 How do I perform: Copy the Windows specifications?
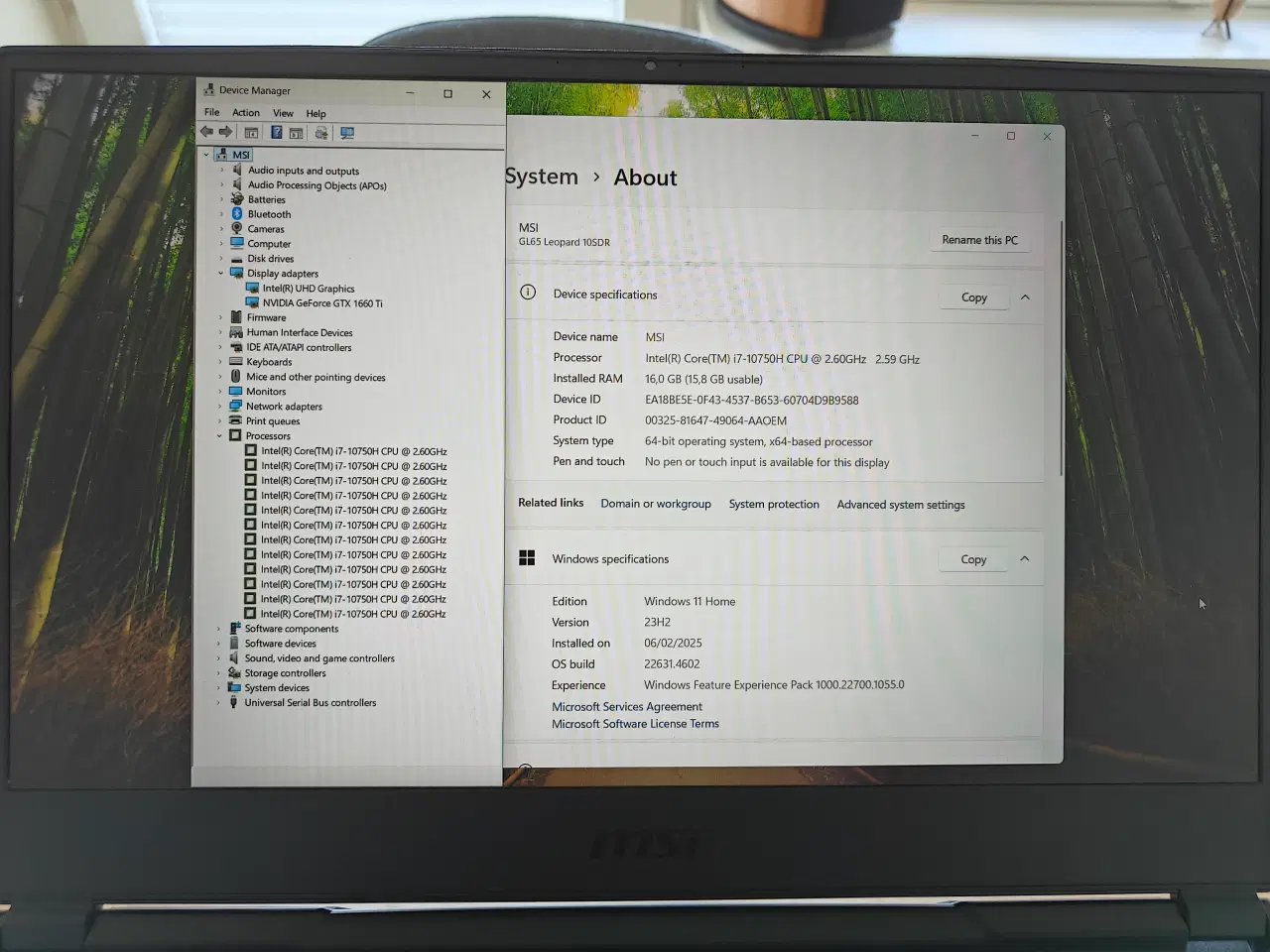(973, 559)
